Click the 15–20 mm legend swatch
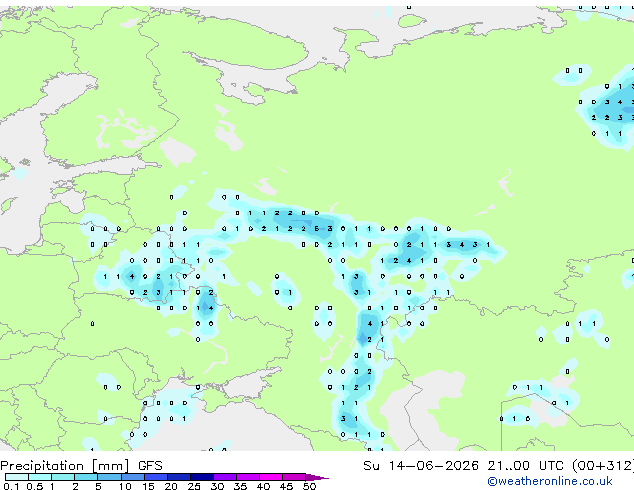Screen dimensions: 634x490 pyautogui.click(x=156, y=477)
